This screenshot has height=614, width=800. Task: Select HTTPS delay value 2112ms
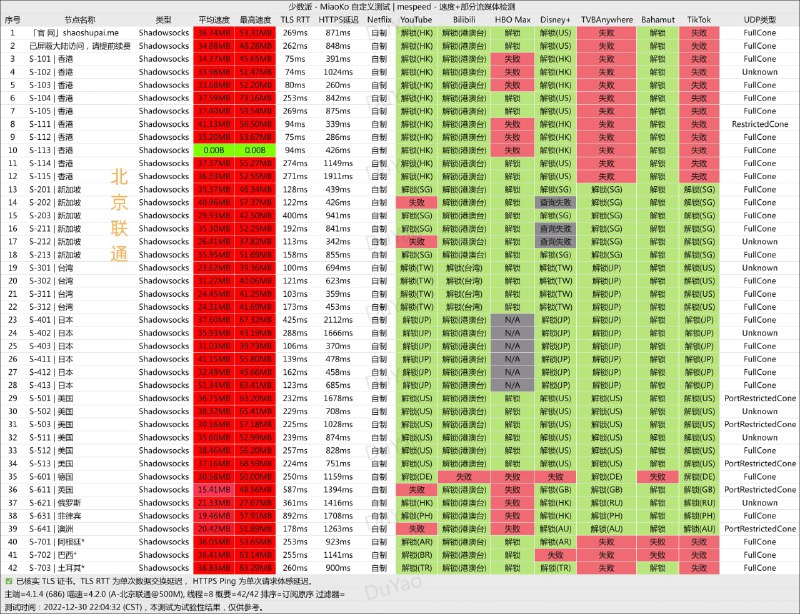click(x=338, y=320)
